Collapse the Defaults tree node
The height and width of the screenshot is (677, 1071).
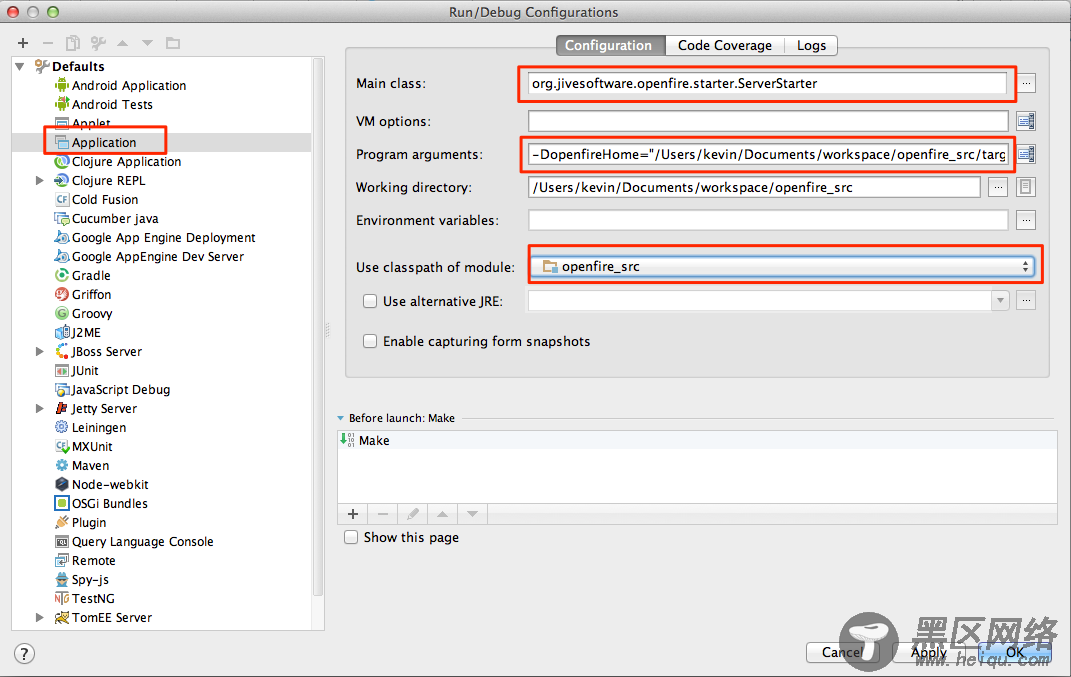point(20,66)
